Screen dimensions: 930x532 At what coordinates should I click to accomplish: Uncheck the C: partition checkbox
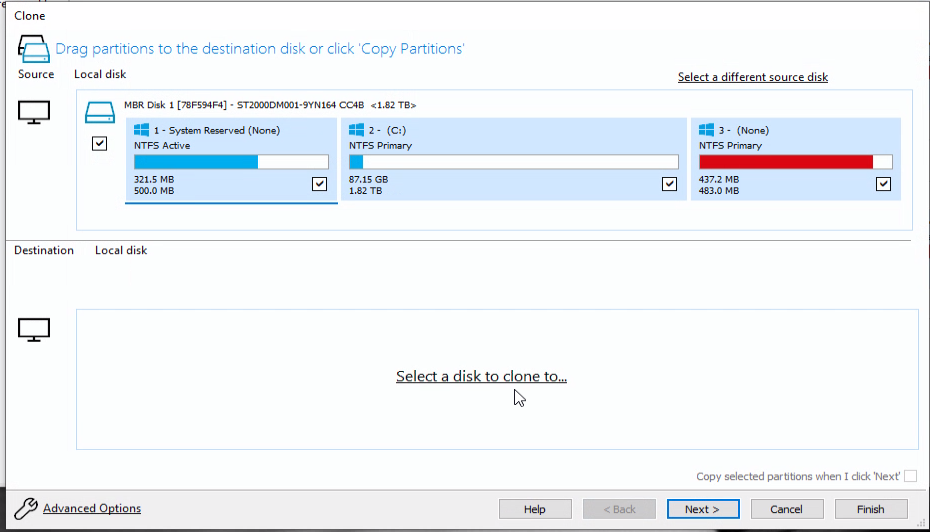tap(669, 184)
